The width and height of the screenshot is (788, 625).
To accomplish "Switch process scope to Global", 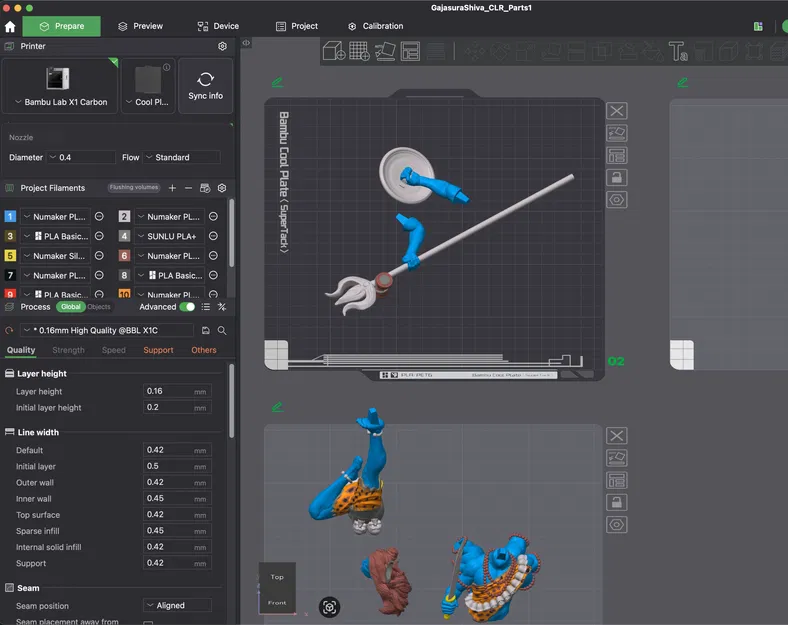I will tap(70, 306).
